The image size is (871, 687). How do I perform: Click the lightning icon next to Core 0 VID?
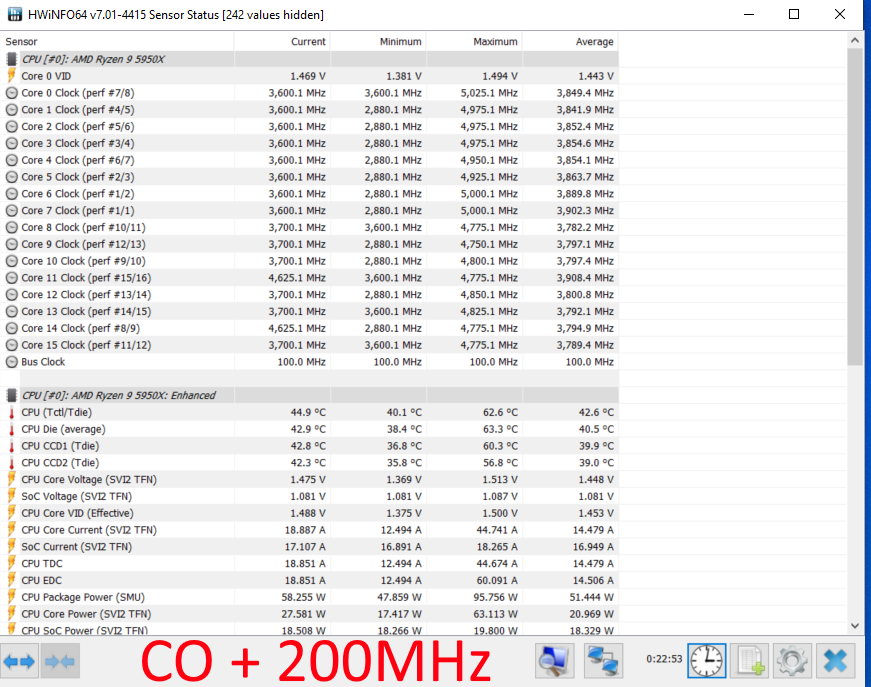11,76
